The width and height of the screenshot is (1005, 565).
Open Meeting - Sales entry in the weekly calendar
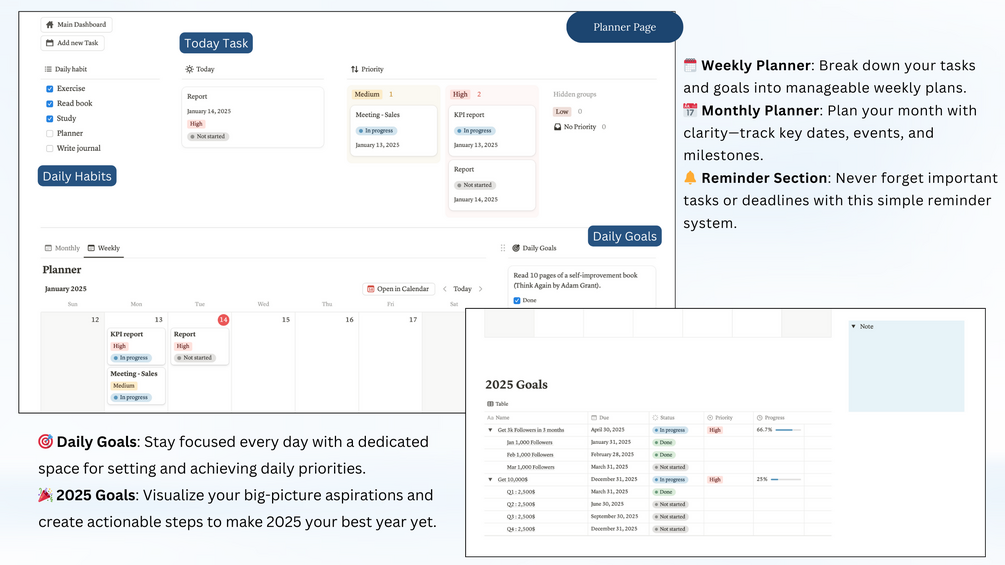point(136,386)
